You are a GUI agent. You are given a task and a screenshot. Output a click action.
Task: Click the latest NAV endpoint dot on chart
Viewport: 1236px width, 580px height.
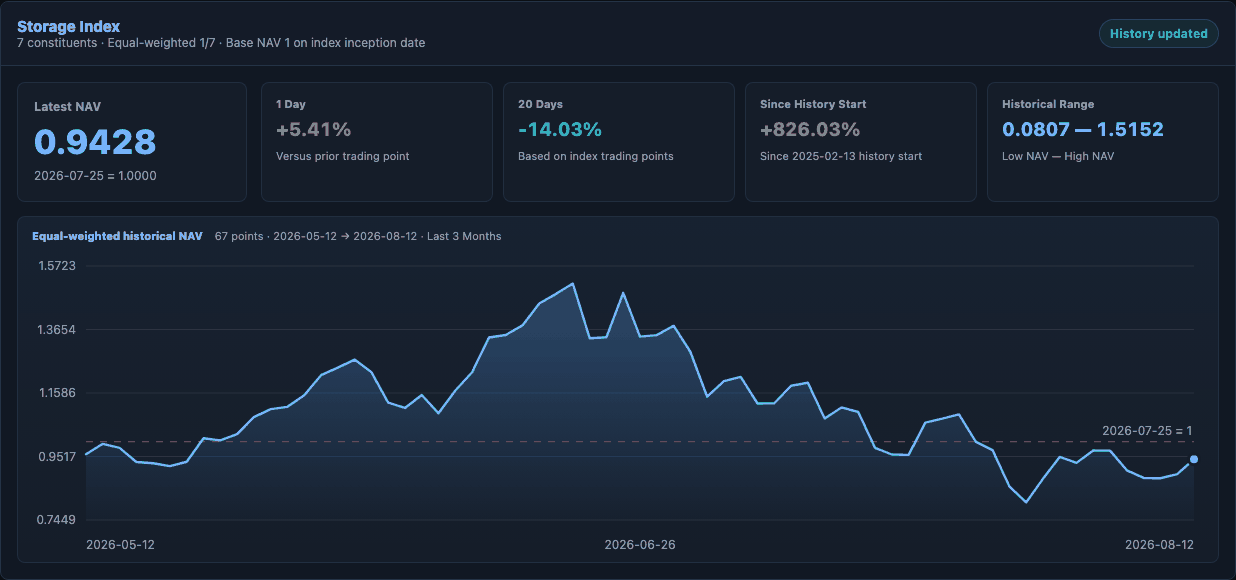(1194, 459)
